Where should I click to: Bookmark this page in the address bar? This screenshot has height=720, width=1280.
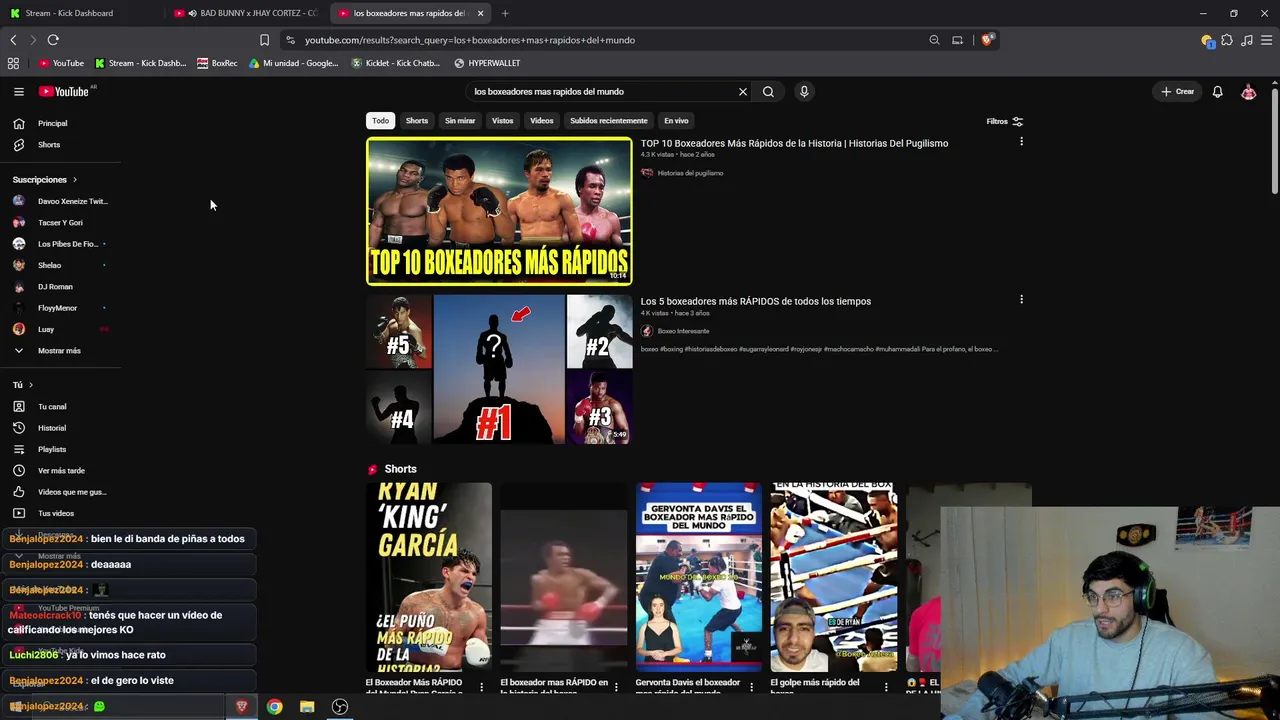(264, 40)
